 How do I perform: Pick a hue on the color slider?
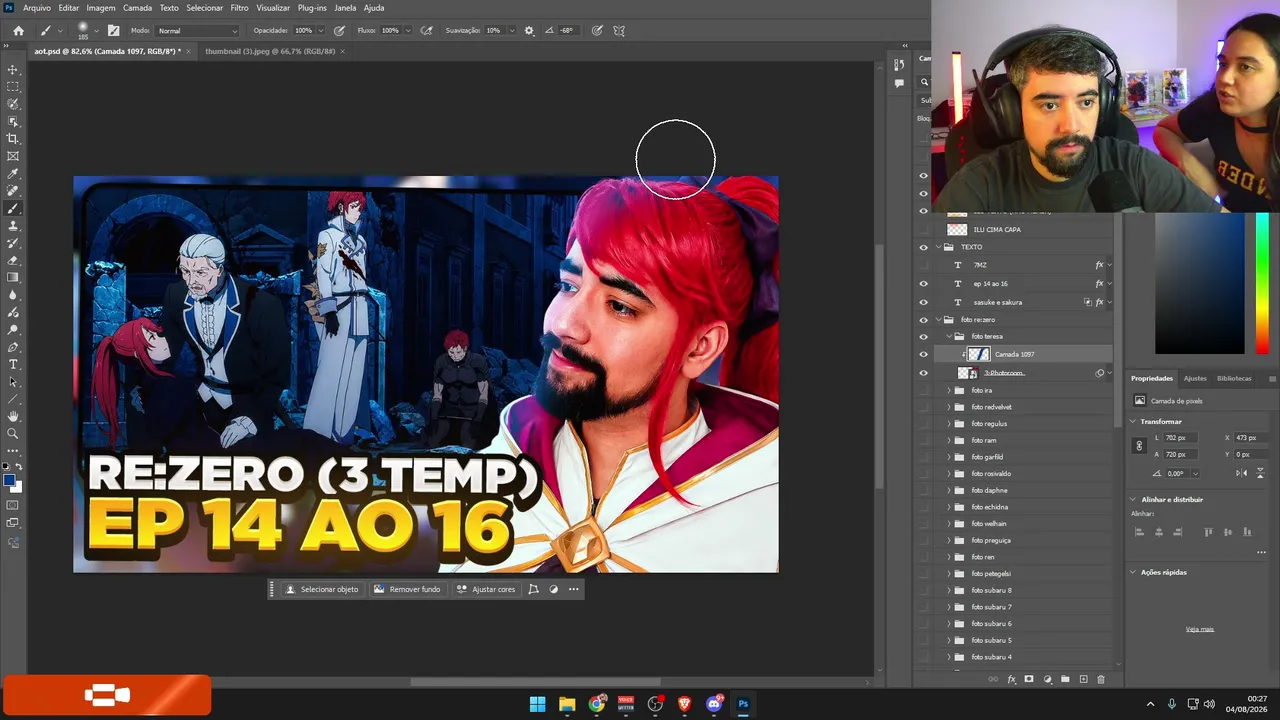(x=1263, y=284)
